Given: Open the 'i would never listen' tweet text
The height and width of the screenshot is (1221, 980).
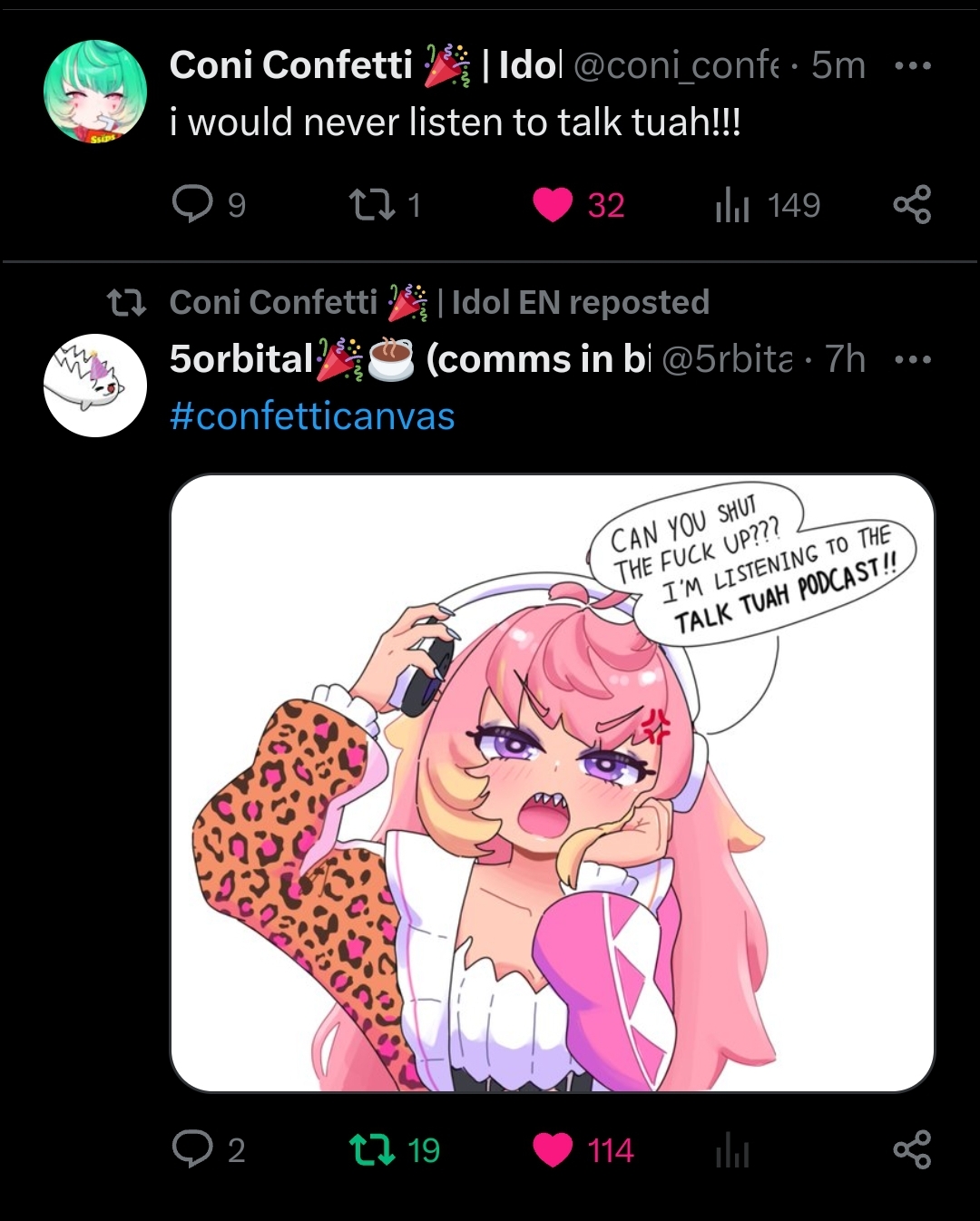Looking at the screenshot, I should (x=455, y=122).
